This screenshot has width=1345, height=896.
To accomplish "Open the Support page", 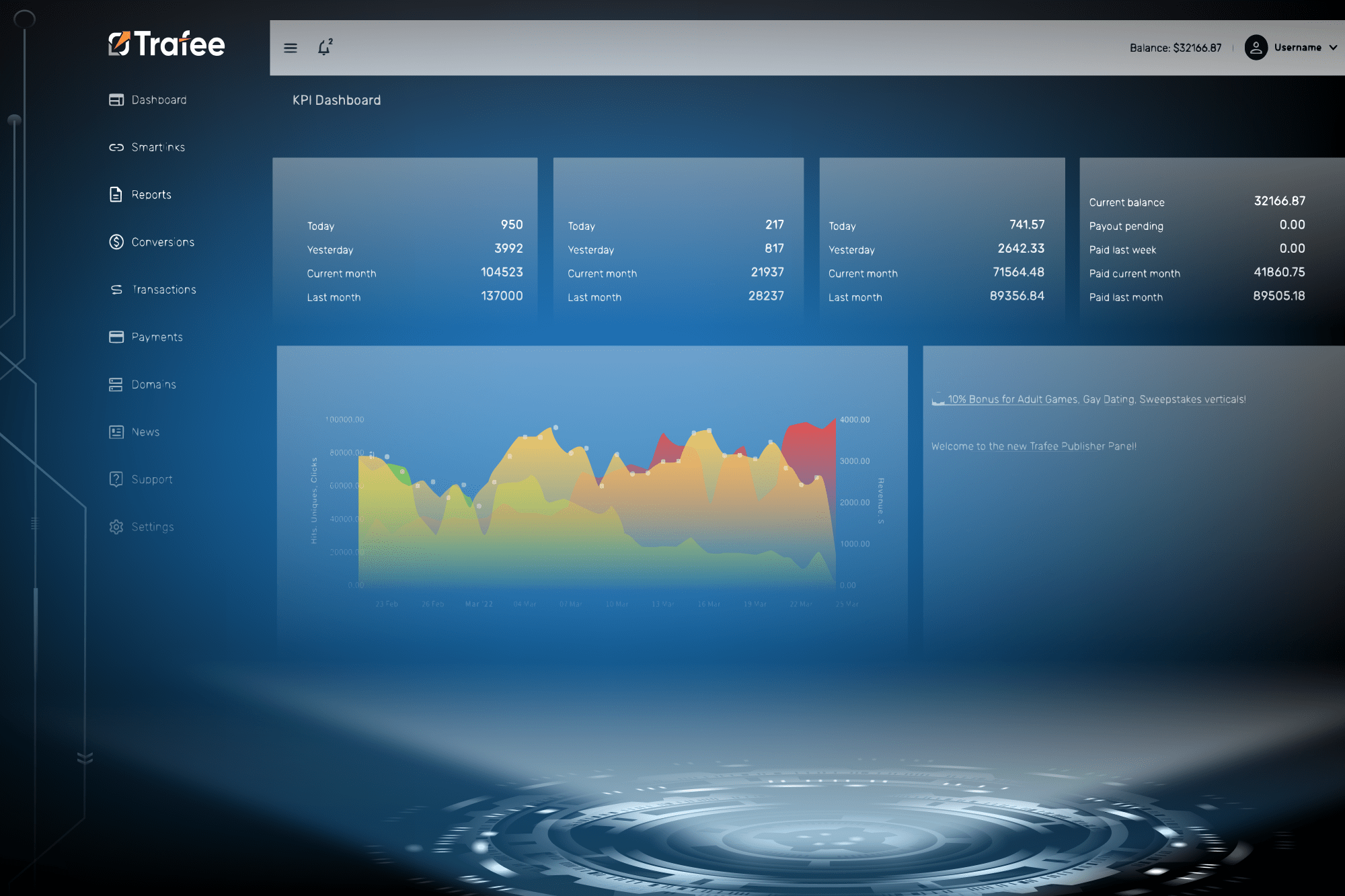I will tap(152, 479).
